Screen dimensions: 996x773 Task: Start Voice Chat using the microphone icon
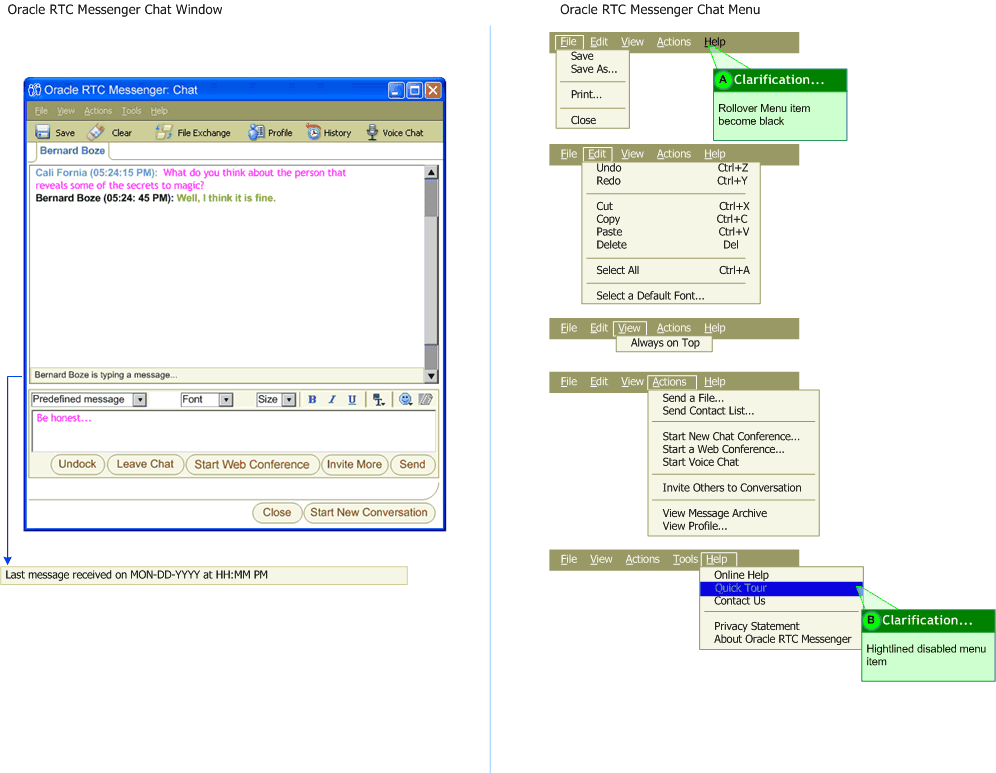tap(372, 132)
